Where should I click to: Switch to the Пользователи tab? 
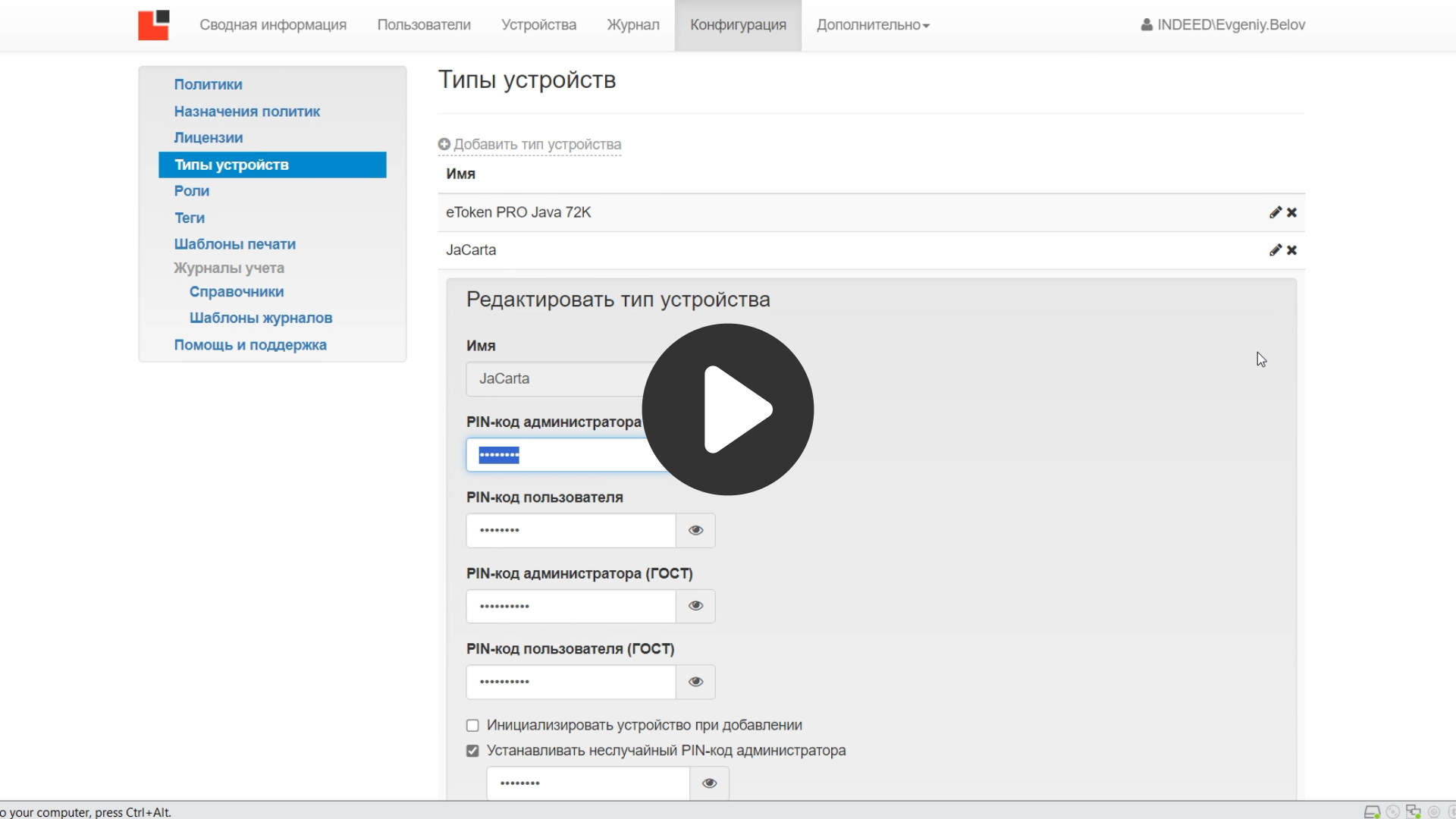[x=423, y=24]
